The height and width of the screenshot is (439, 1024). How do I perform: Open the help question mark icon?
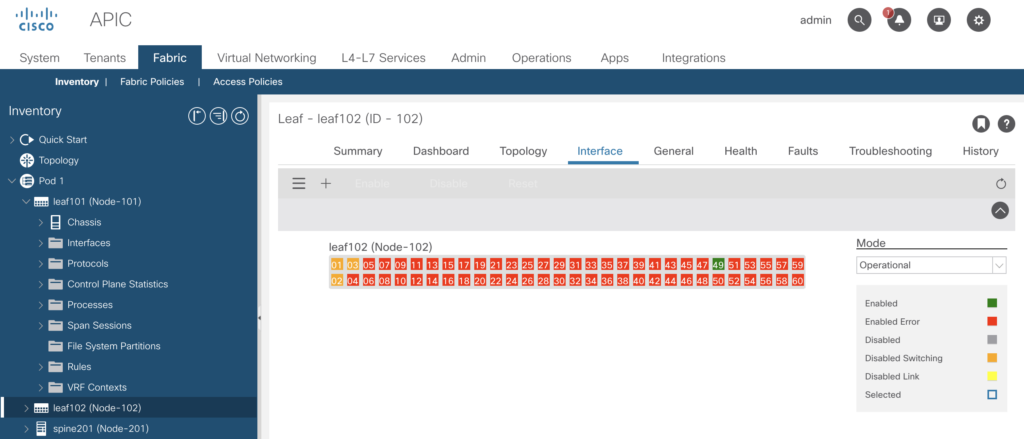coord(1006,123)
